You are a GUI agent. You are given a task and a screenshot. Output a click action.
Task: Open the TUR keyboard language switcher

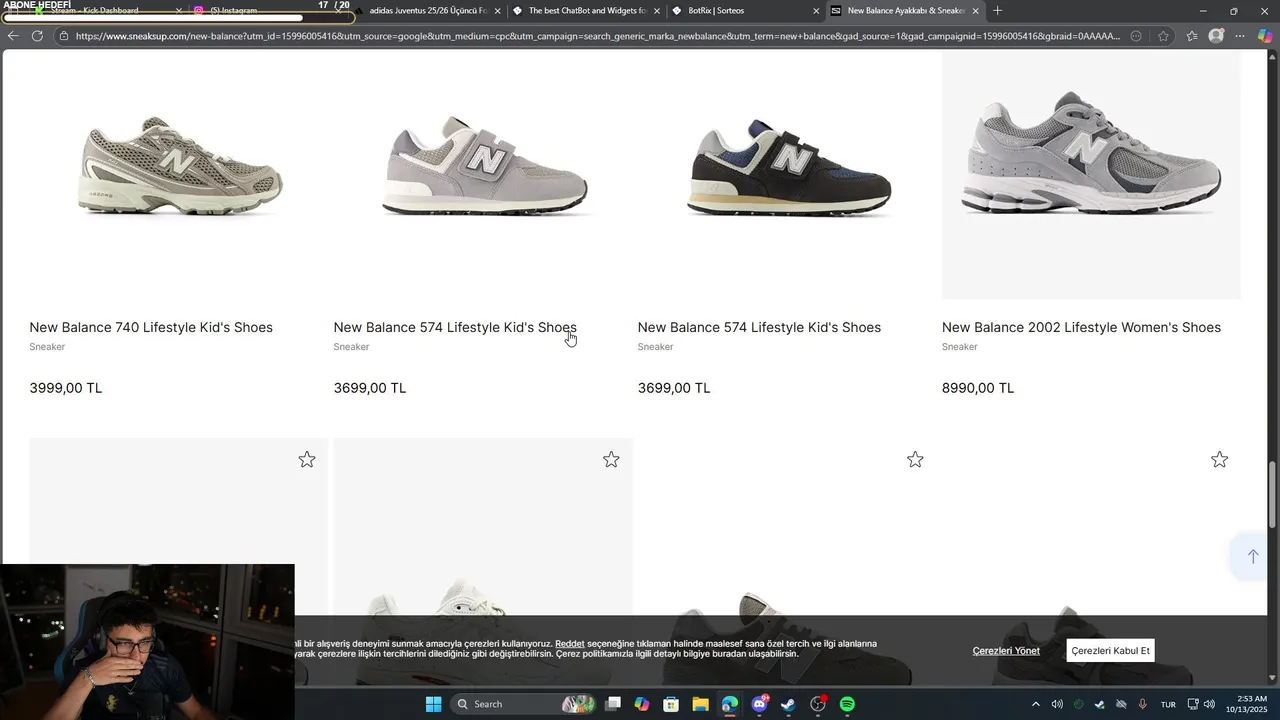1168,704
